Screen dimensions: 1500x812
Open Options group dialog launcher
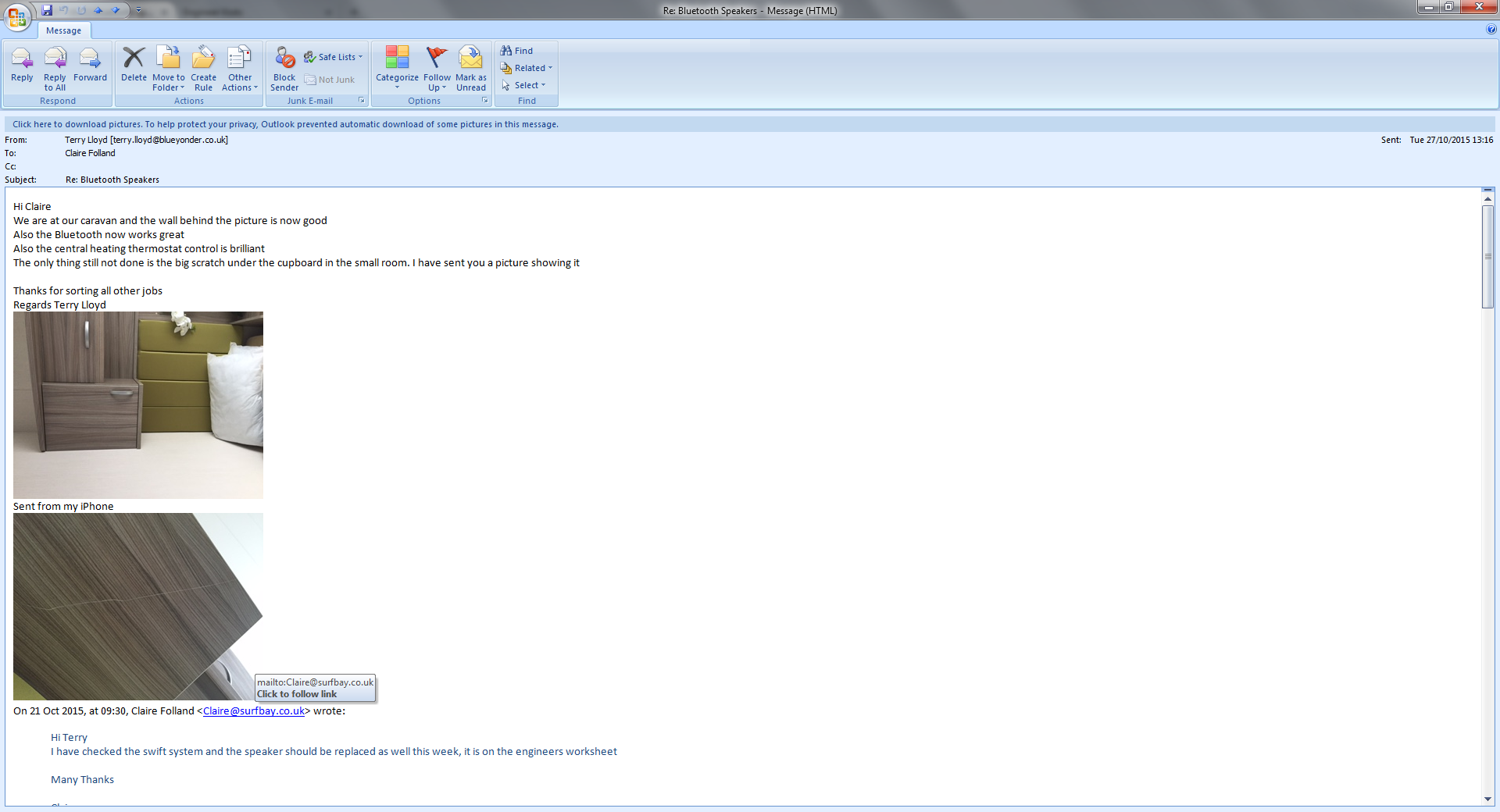point(484,101)
